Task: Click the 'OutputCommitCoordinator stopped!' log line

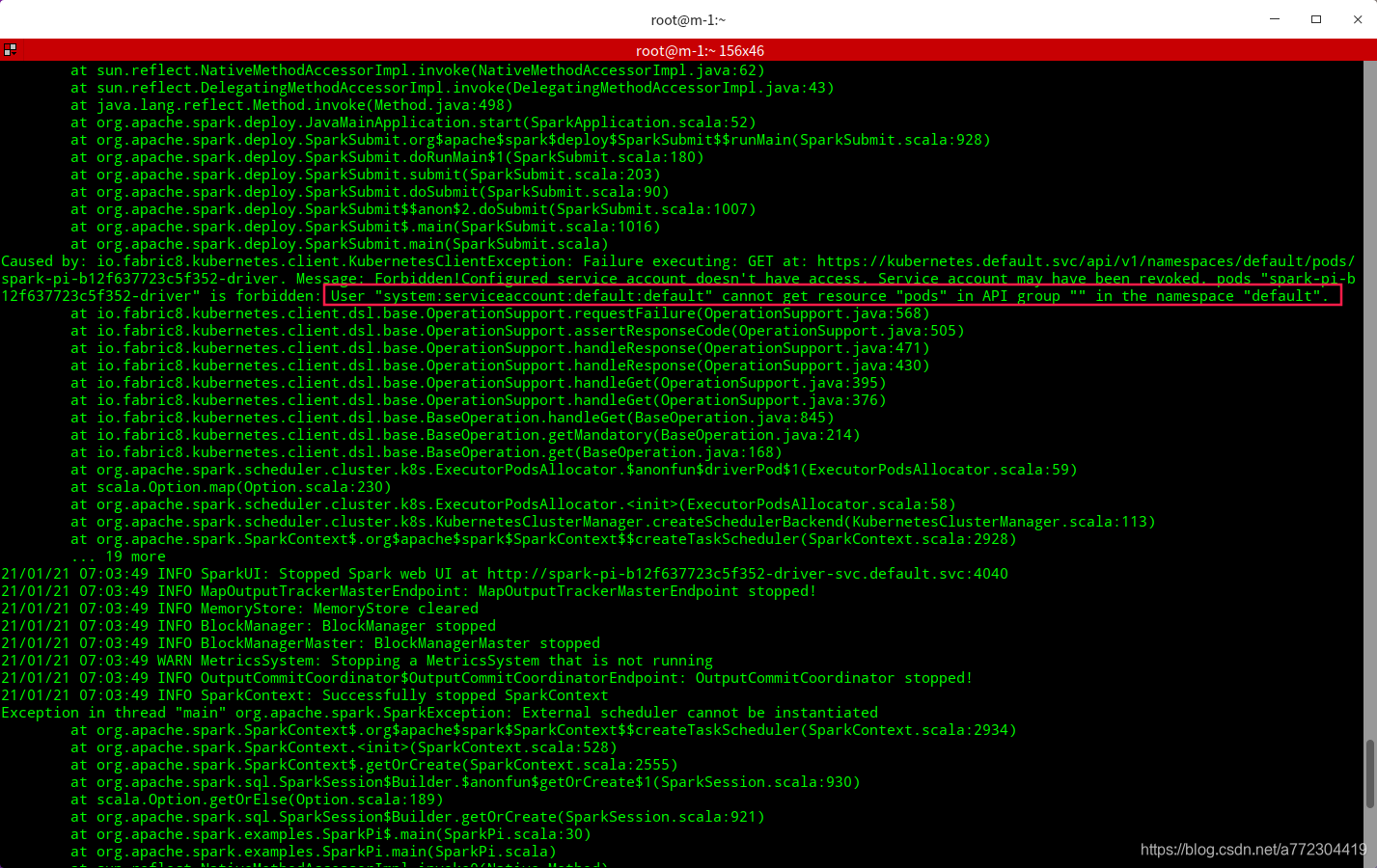Action: 487,678
